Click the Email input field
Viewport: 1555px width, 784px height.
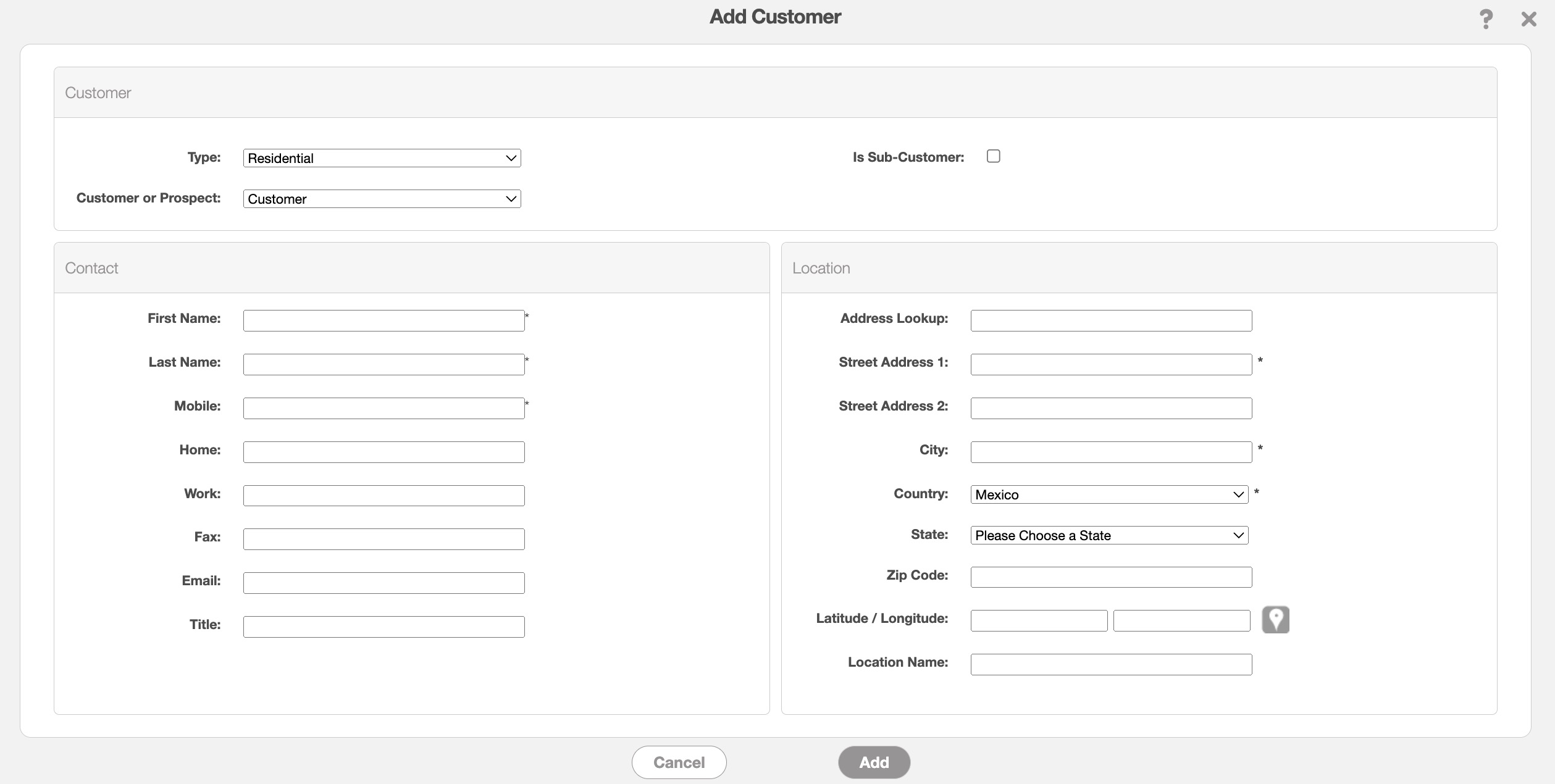point(384,583)
